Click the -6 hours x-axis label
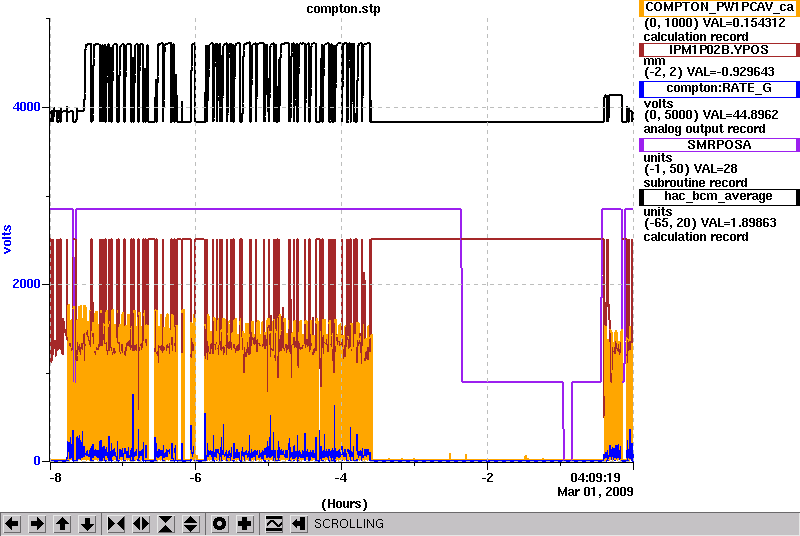The height and width of the screenshot is (536, 800). click(195, 478)
